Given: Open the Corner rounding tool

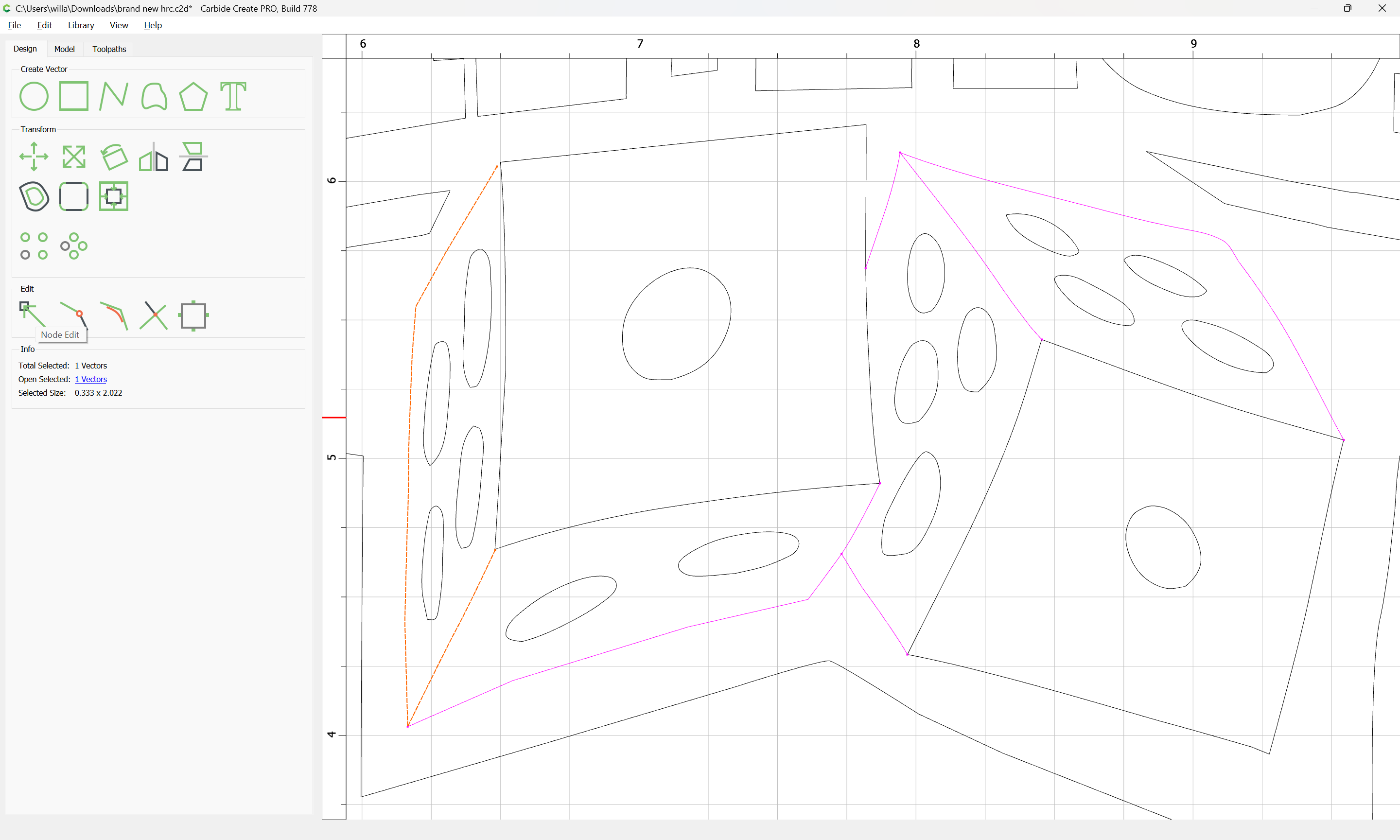Looking at the screenshot, I should point(73,196).
